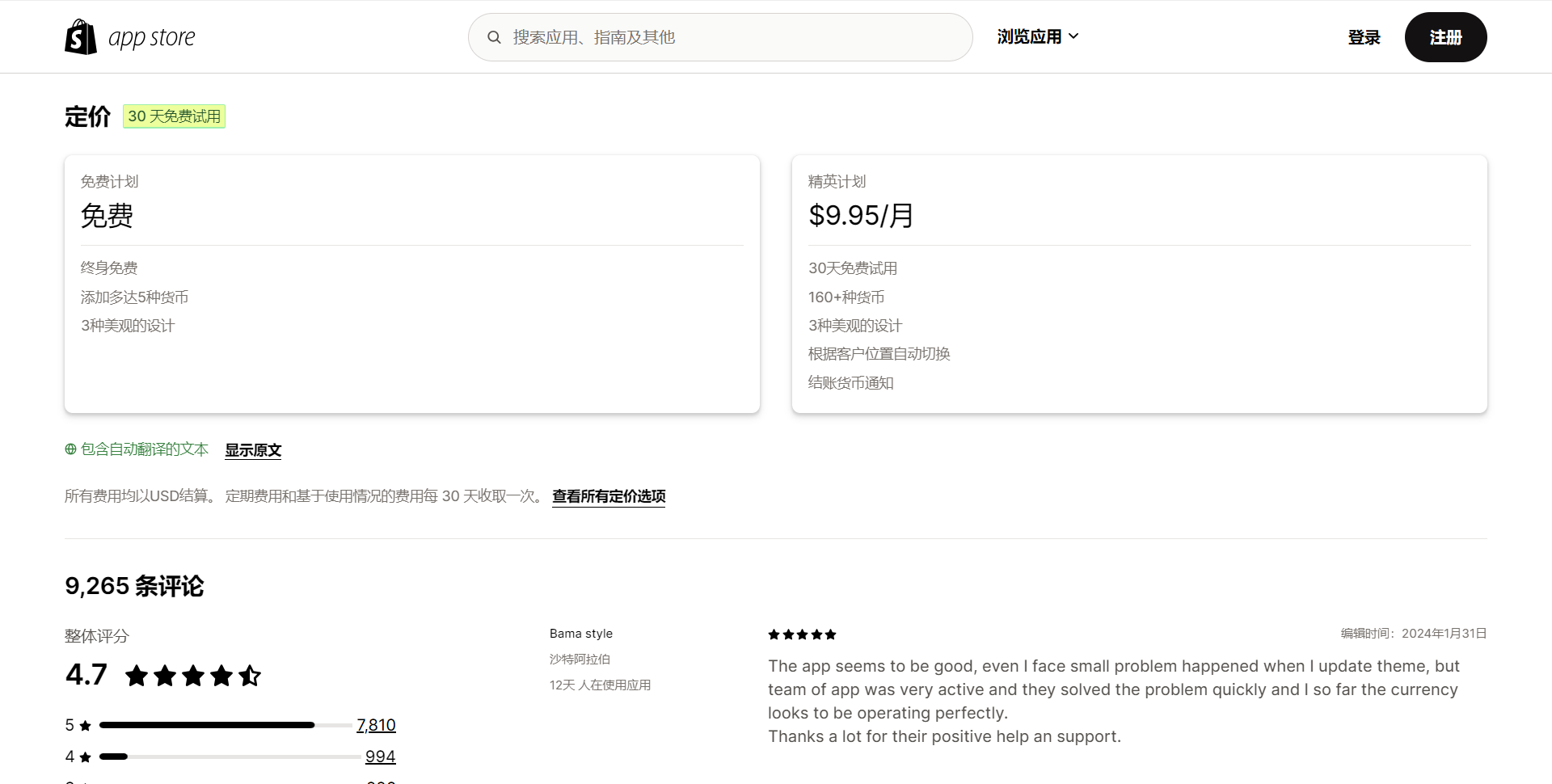This screenshot has width=1552, height=784.
Task: Click the overall 4.7 rating stars
Action: click(x=193, y=675)
